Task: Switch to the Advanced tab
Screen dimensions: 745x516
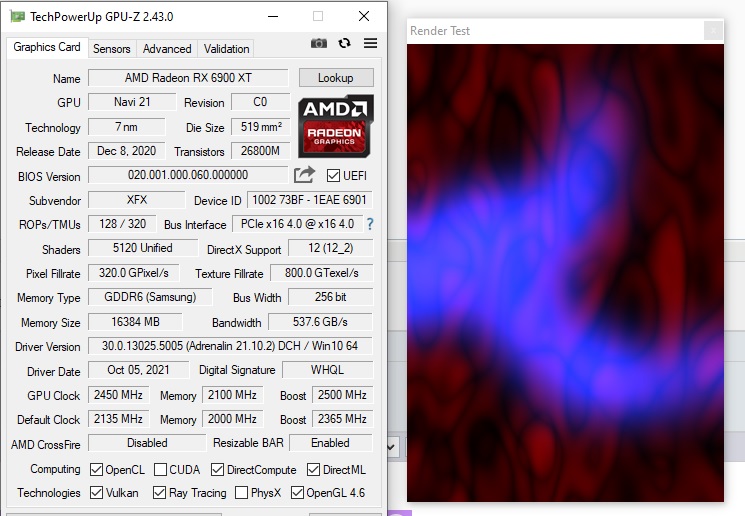Action: pyautogui.click(x=167, y=49)
